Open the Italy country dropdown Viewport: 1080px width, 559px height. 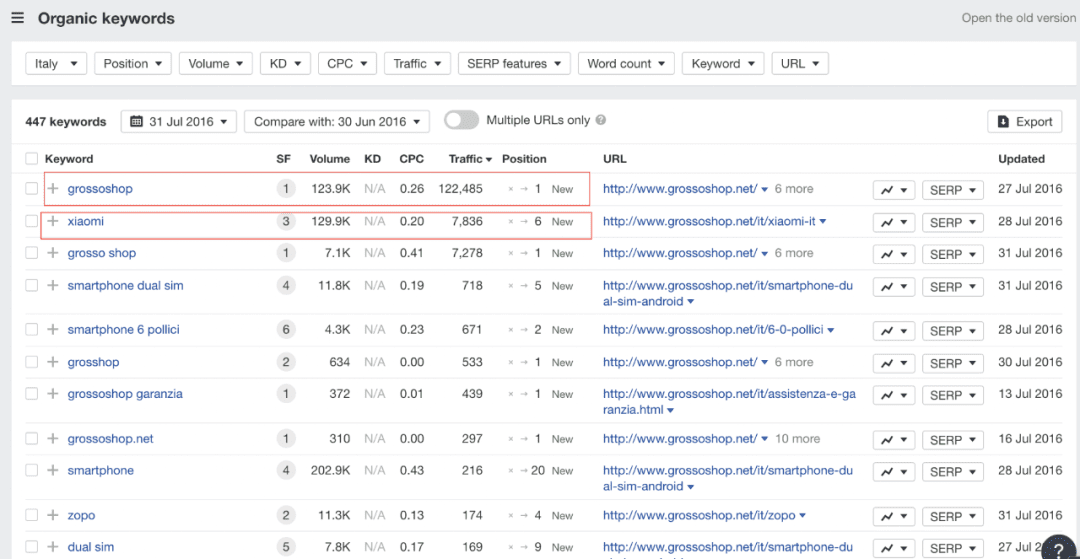pos(56,63)
